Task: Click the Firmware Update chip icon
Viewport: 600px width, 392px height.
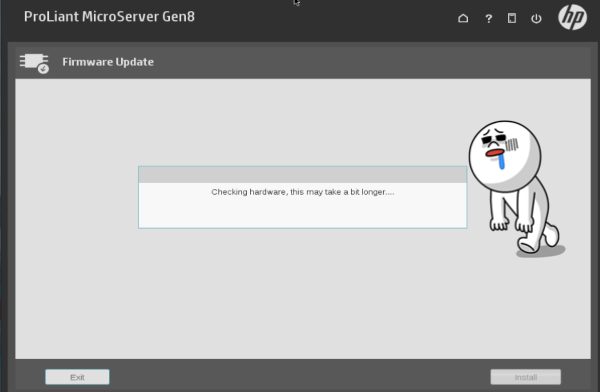Action: coord(34,63)
